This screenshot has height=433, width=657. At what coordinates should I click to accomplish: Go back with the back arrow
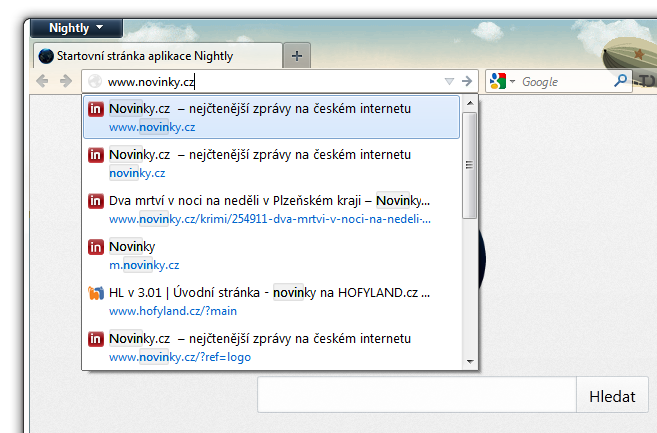(x=42, y=81)
